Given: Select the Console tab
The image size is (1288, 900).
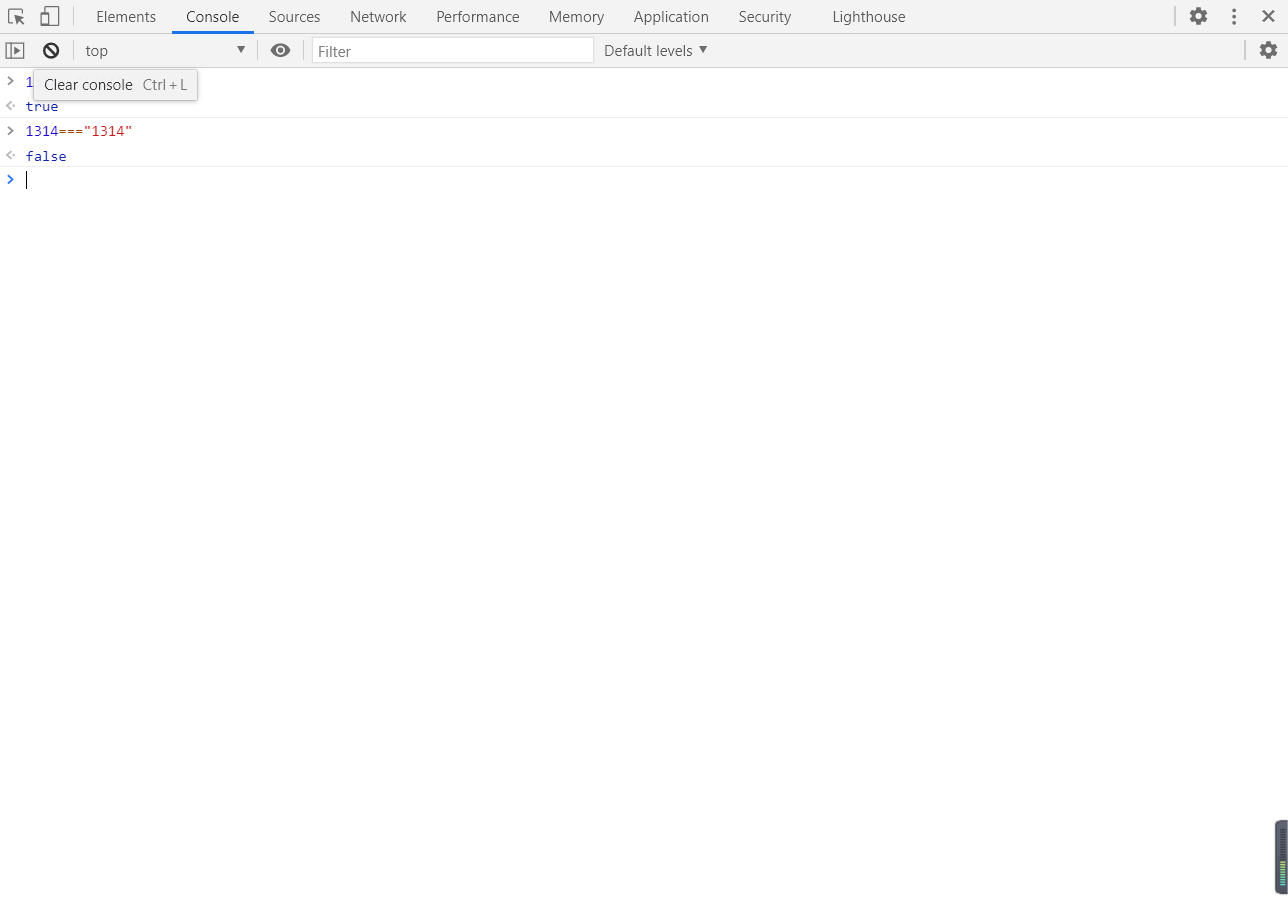Looking at the screenshot, I should [213, 17].
